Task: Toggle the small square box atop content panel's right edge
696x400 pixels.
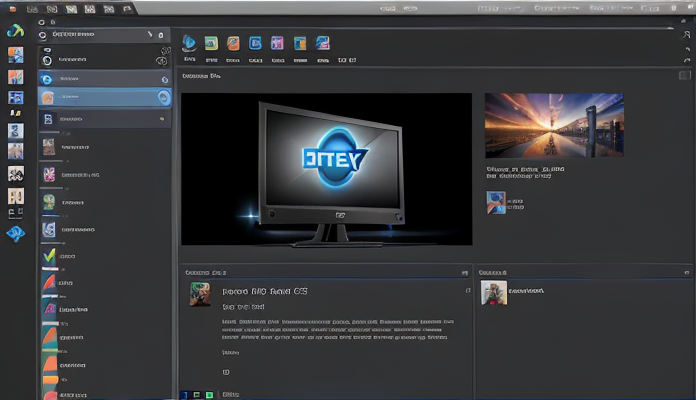Action: coord(684,75)
